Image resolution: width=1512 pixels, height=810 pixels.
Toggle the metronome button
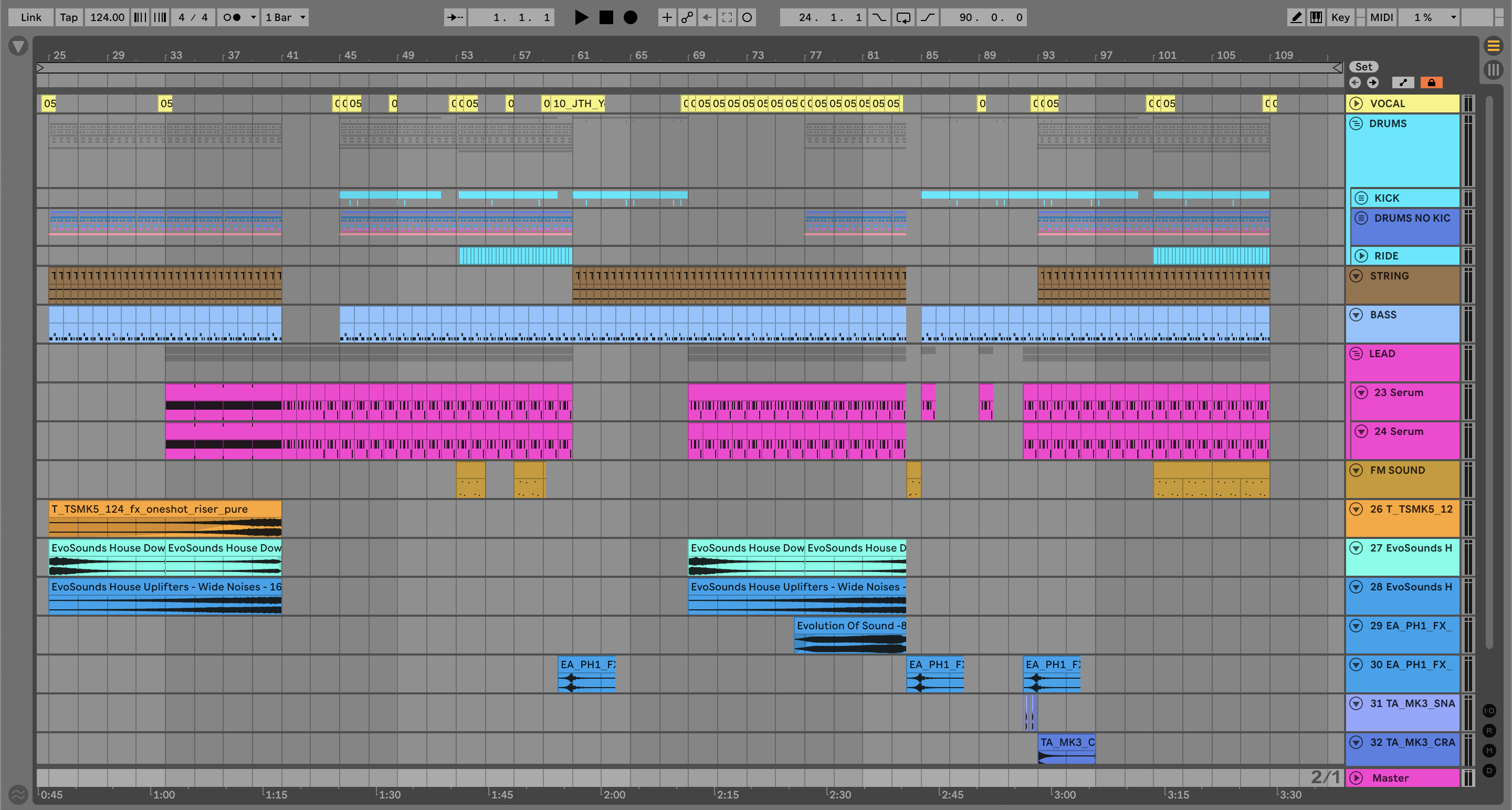point(232,17)
